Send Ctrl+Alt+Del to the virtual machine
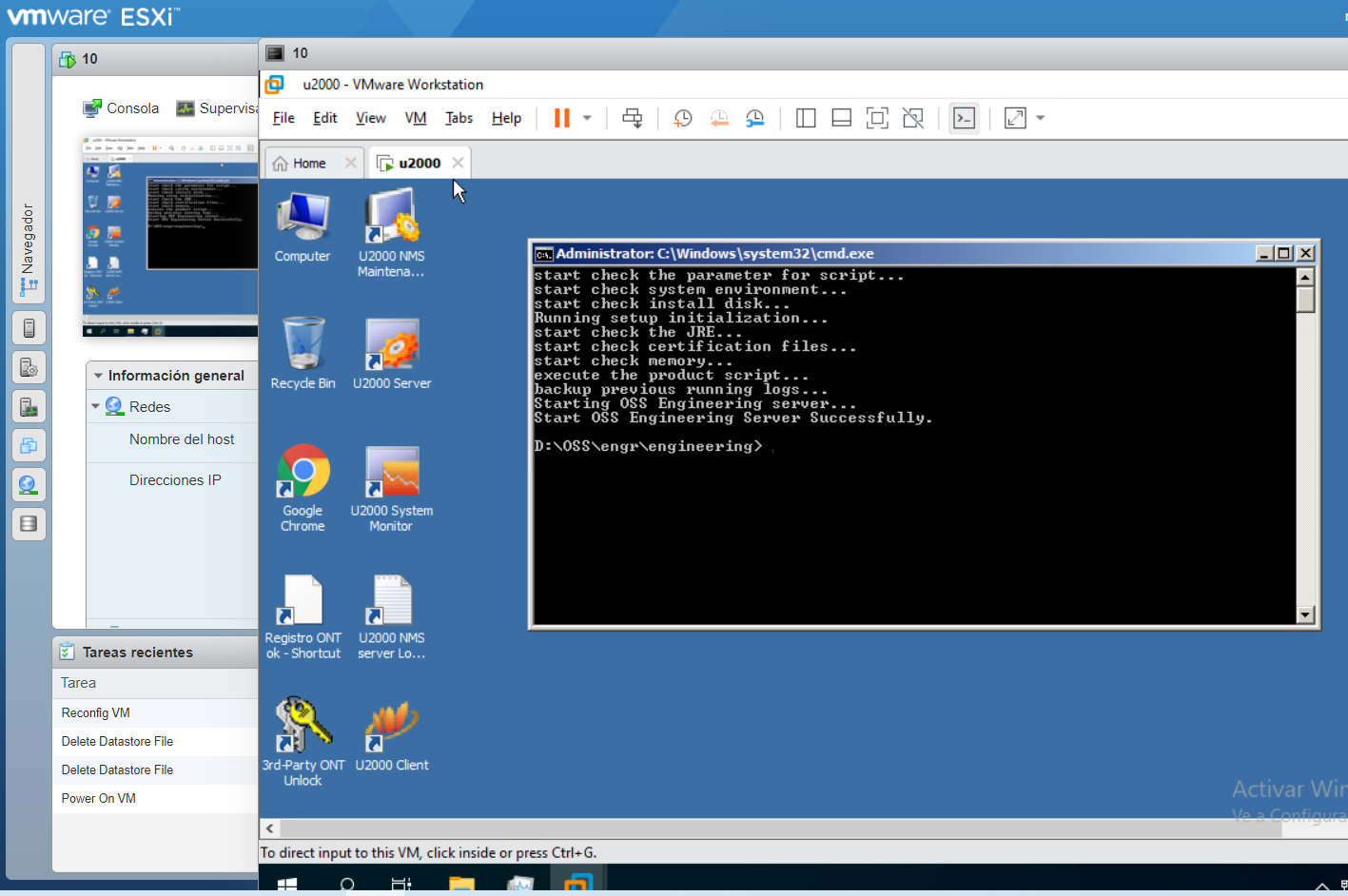This screenshot has width=1348, height=896. 632,117
